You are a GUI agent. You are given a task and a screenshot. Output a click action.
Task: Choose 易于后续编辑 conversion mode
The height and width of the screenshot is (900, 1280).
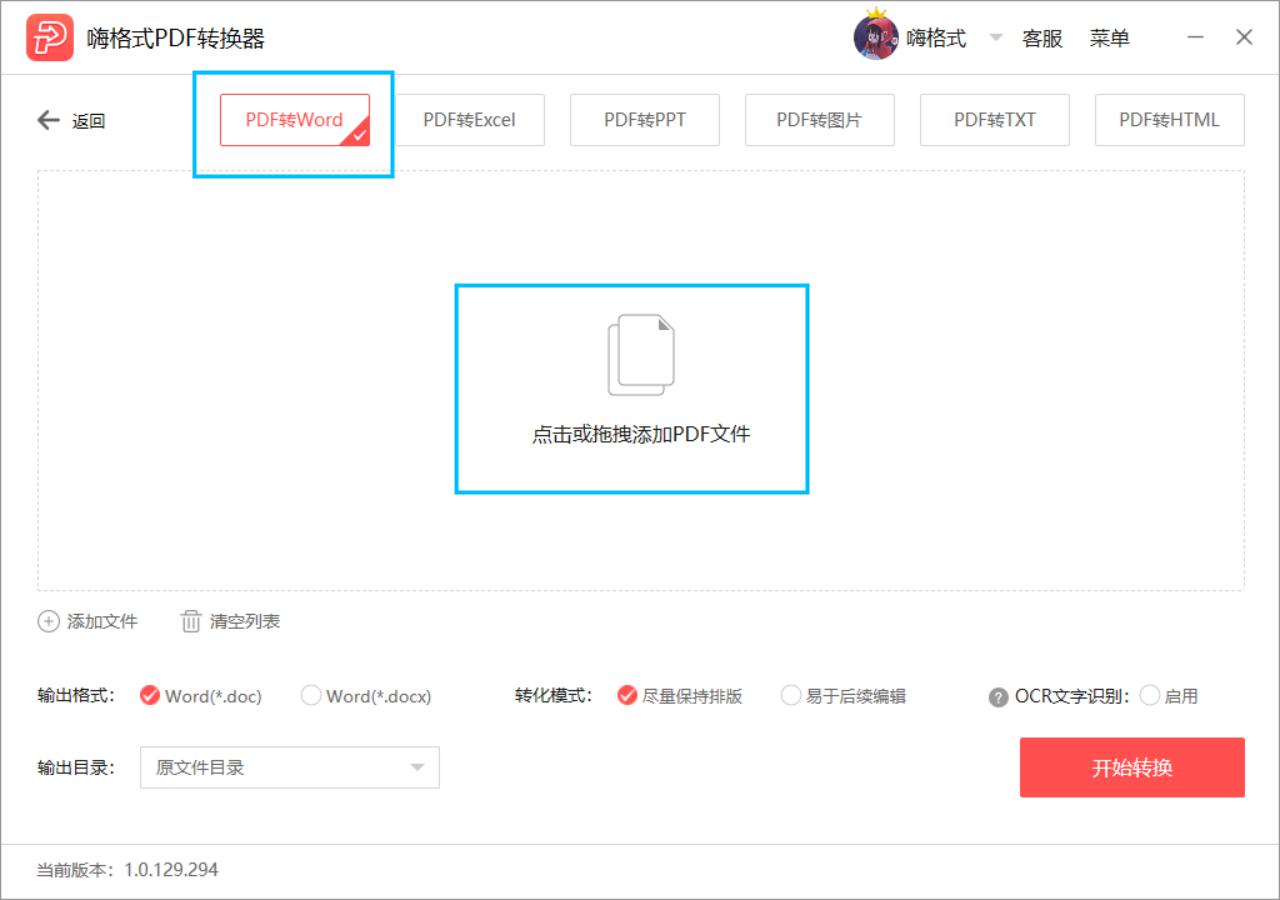[x=843, y=696]
